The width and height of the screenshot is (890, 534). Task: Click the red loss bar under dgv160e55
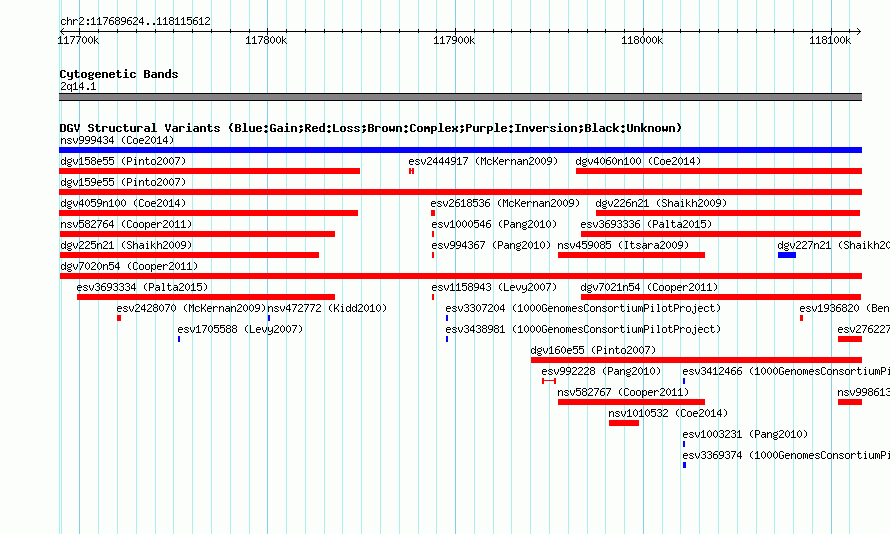(696, 360)
